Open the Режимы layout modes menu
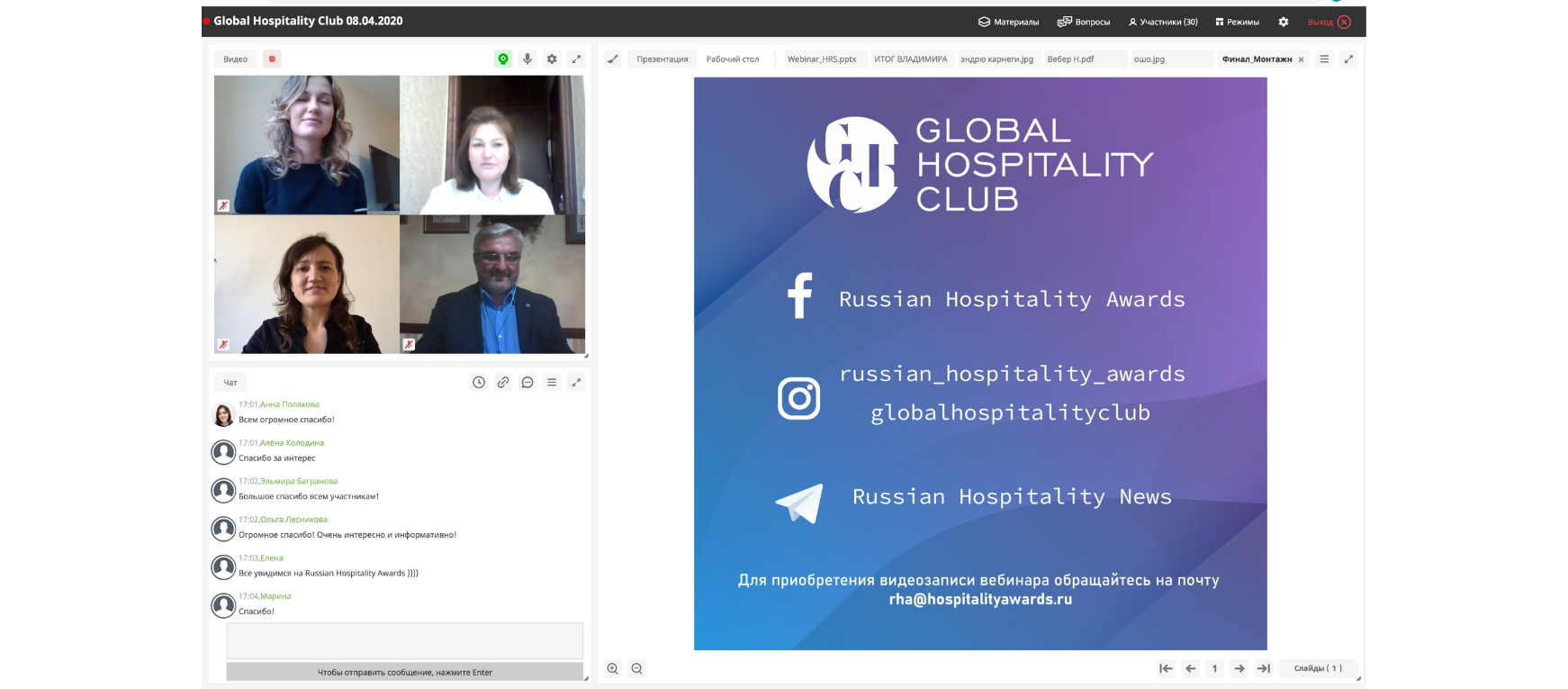Image resolution: width=1568 pixels, height=689 pixels. 1237,22
